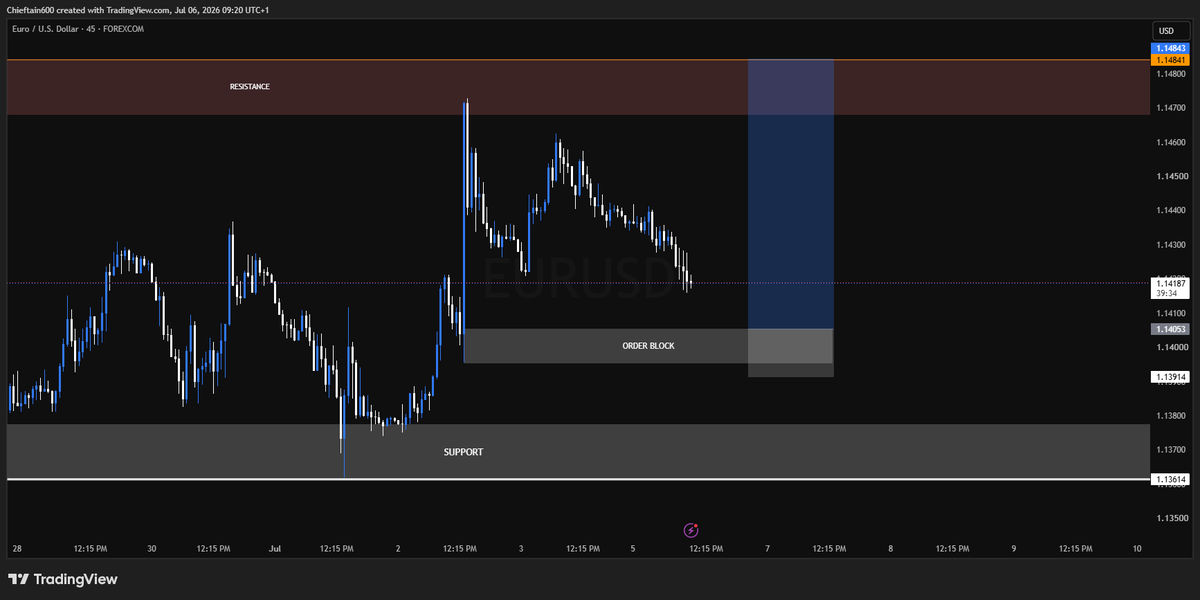1200x600 pixels.
Task: Click the date label 2 on time axis
Action: point(398,549)
